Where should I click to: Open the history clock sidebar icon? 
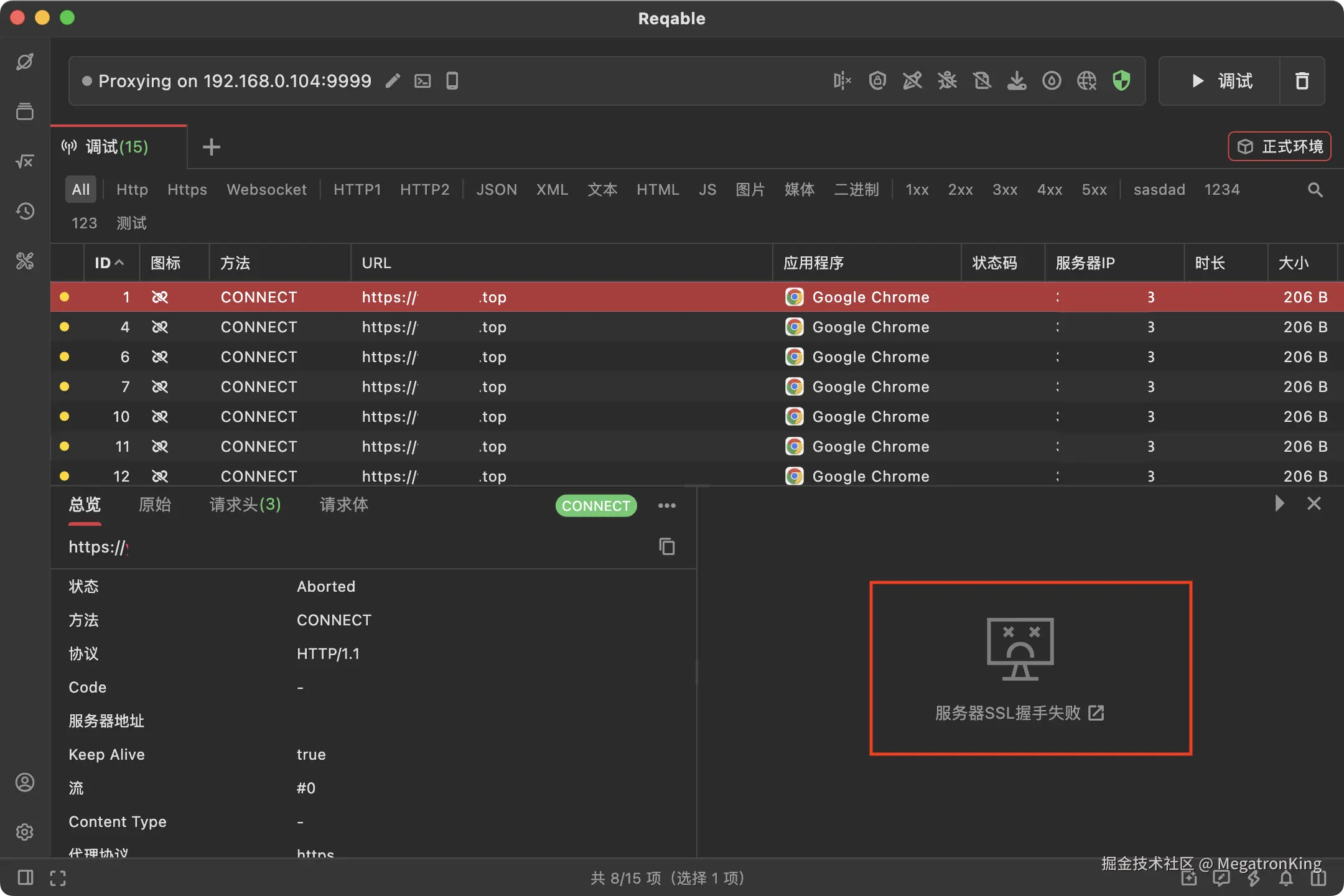[x=25, y=212]
